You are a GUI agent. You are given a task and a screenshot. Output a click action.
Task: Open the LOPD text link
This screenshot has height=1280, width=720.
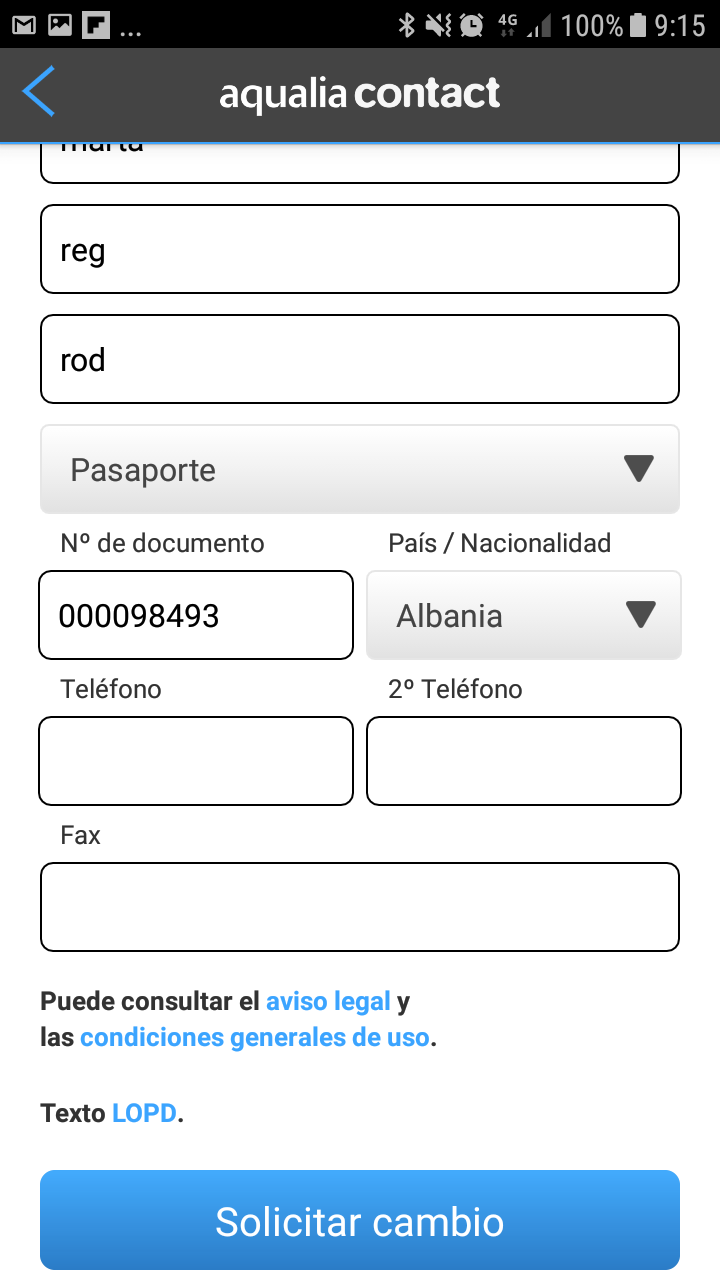145,1113
